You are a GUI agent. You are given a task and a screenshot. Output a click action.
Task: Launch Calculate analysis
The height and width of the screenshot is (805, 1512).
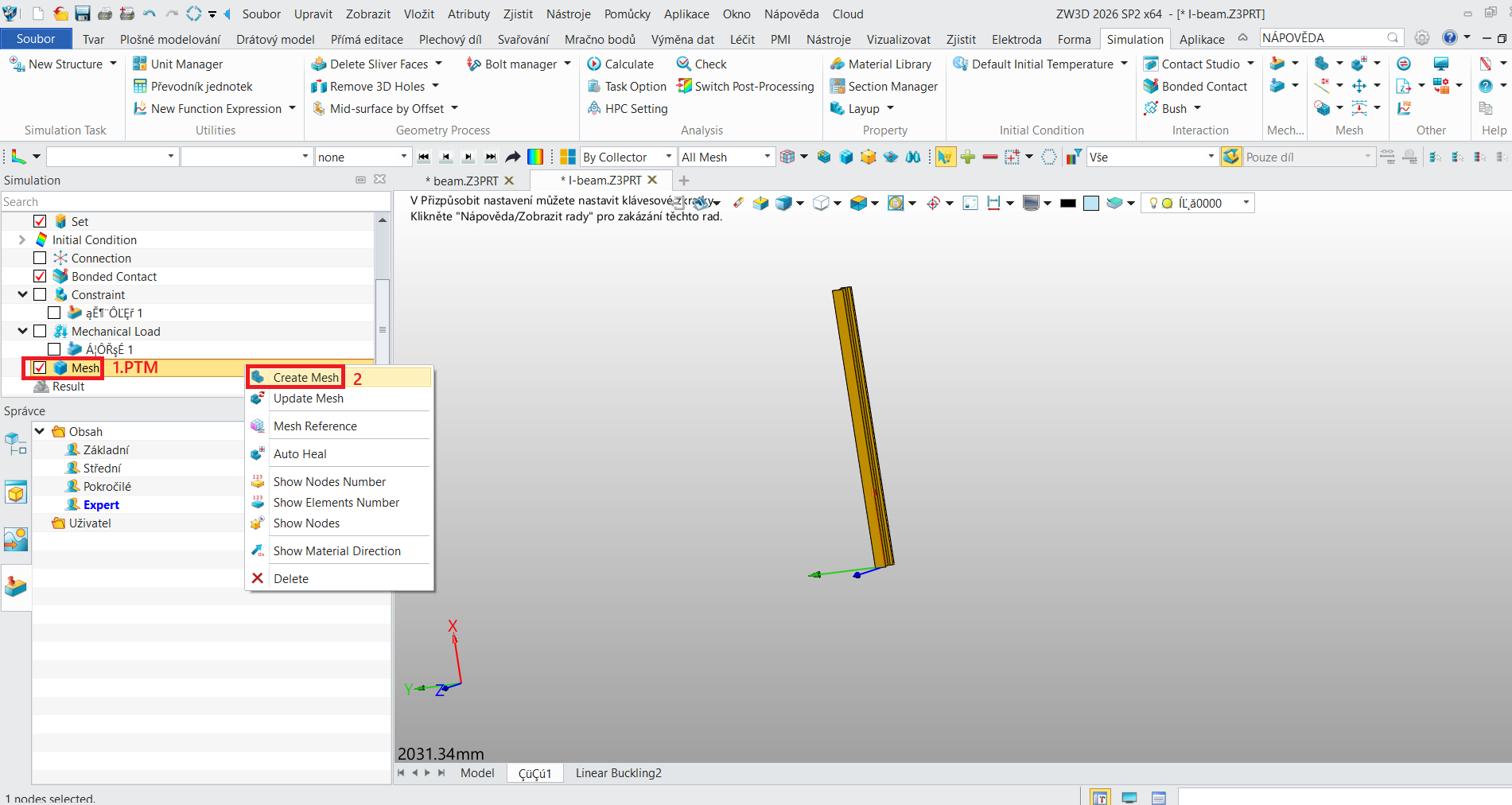[620, 64]
